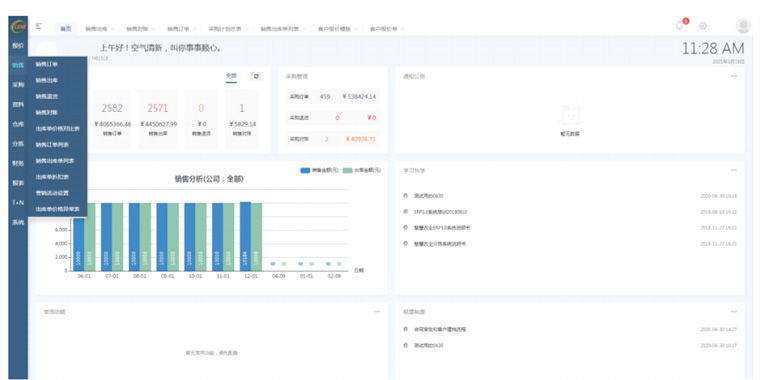
Task: Click the document icon beside 智慧农业分拣系统说明书
Action: coord(406,244)
